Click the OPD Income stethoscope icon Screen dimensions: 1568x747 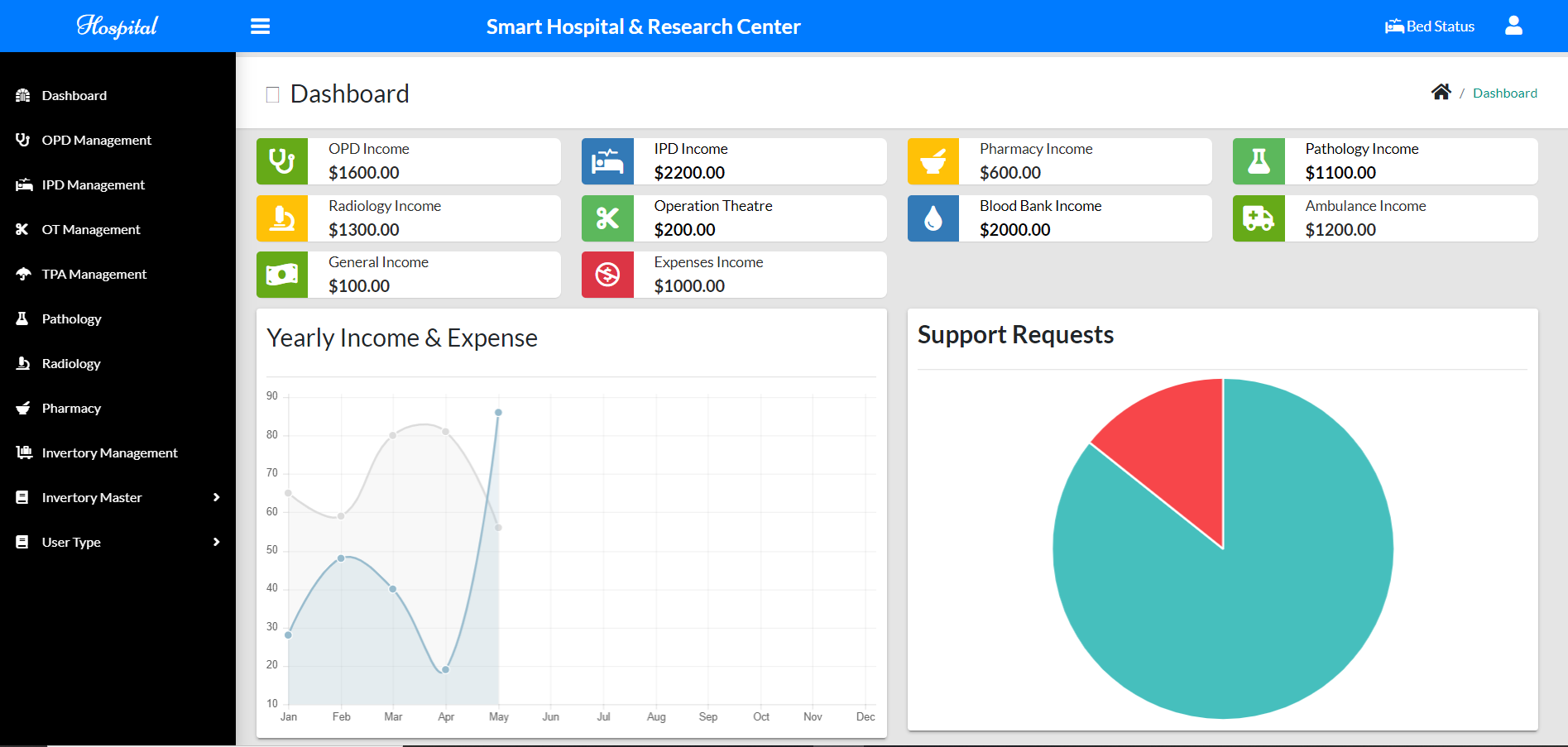point(282,161)
